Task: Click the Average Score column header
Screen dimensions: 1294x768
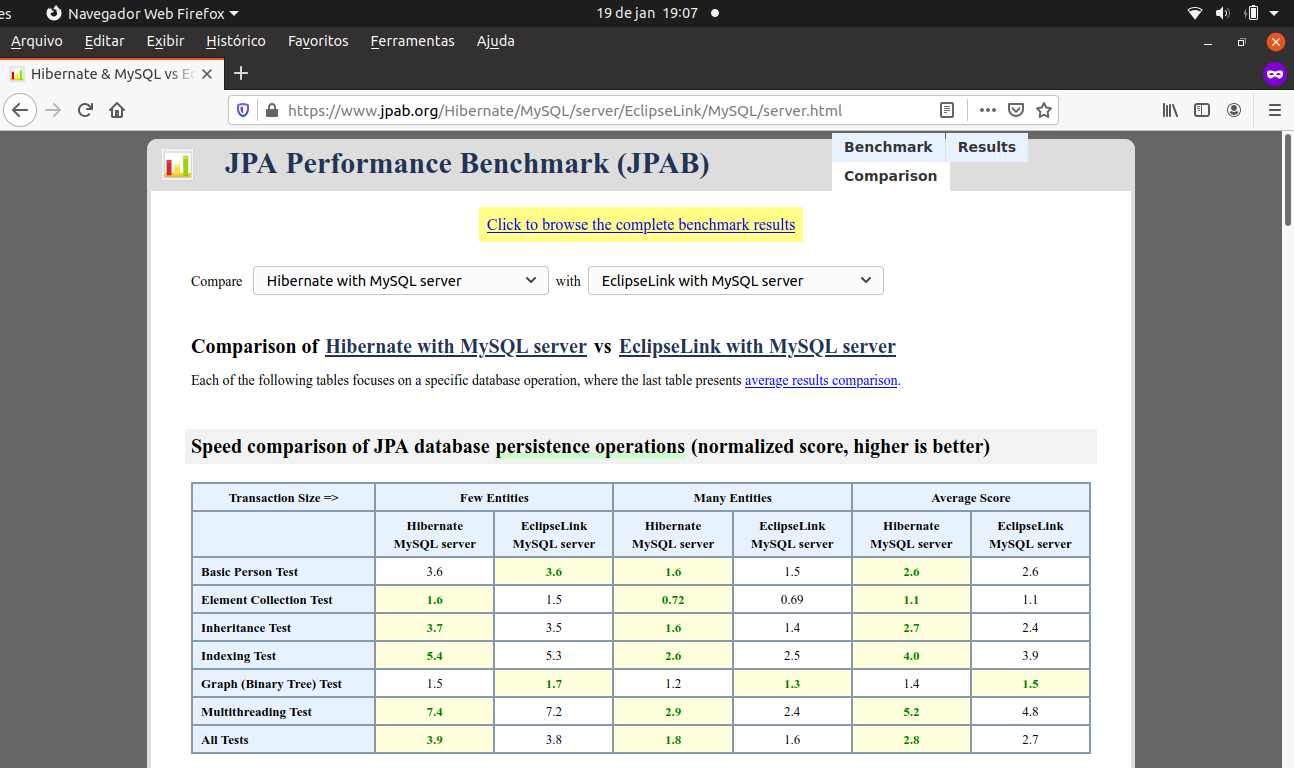Action: pyautogui.click(x=971, y=498)
